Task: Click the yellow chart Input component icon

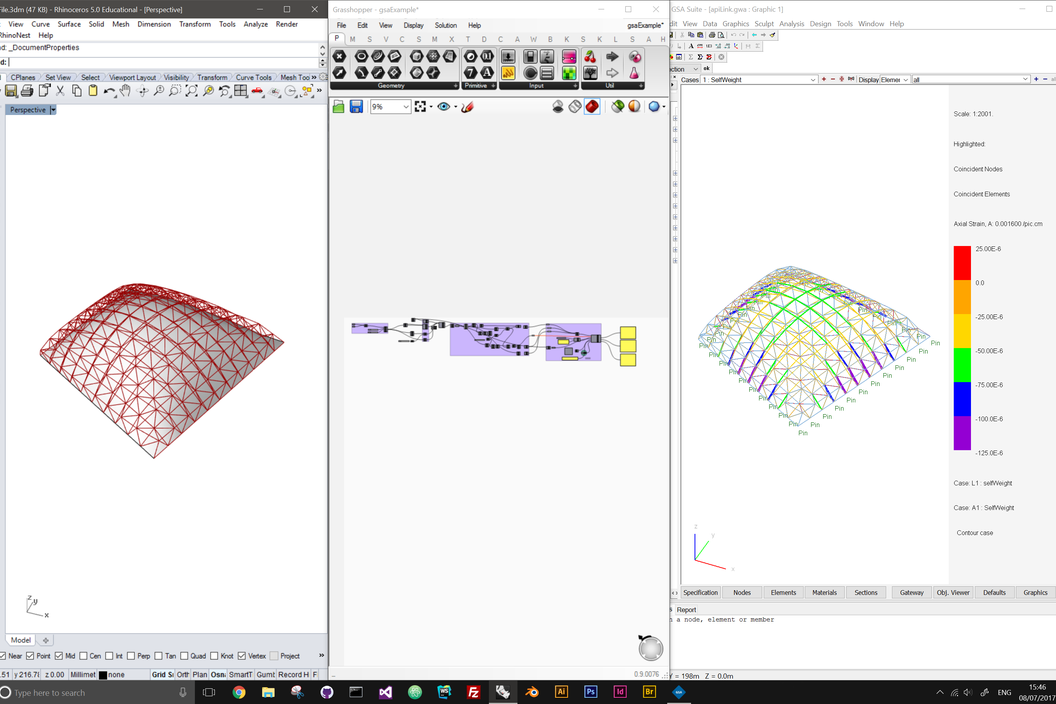Action: (508, 73)
